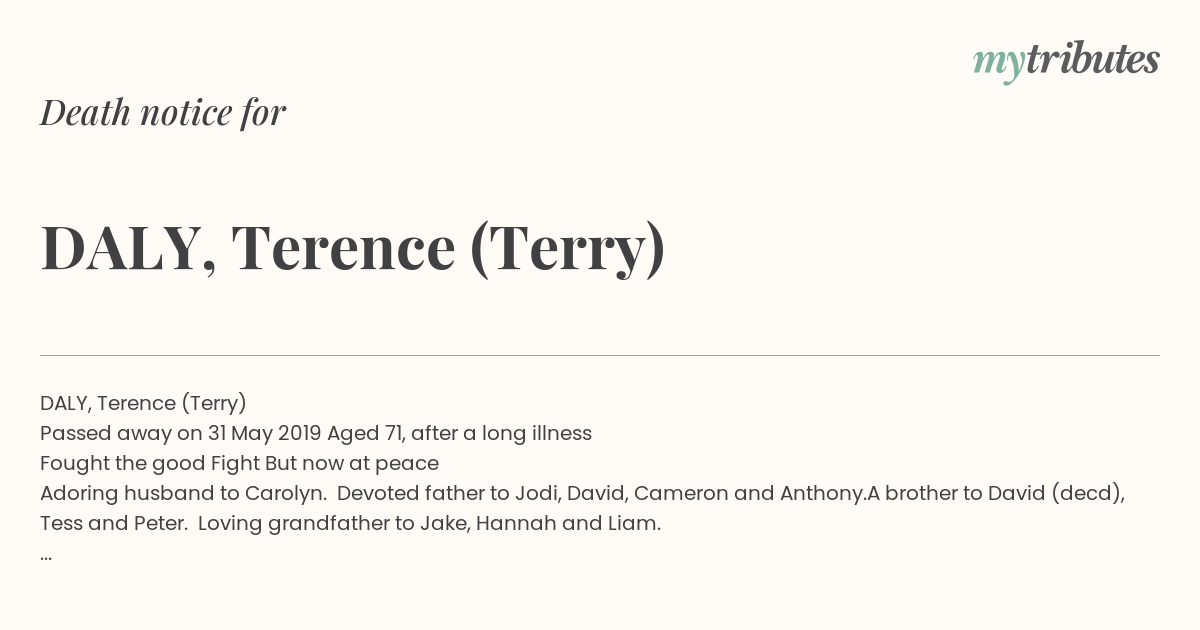Click the dark "tributes" part of logo
Screen dimensions: 1200x630
pos(1093,60)
